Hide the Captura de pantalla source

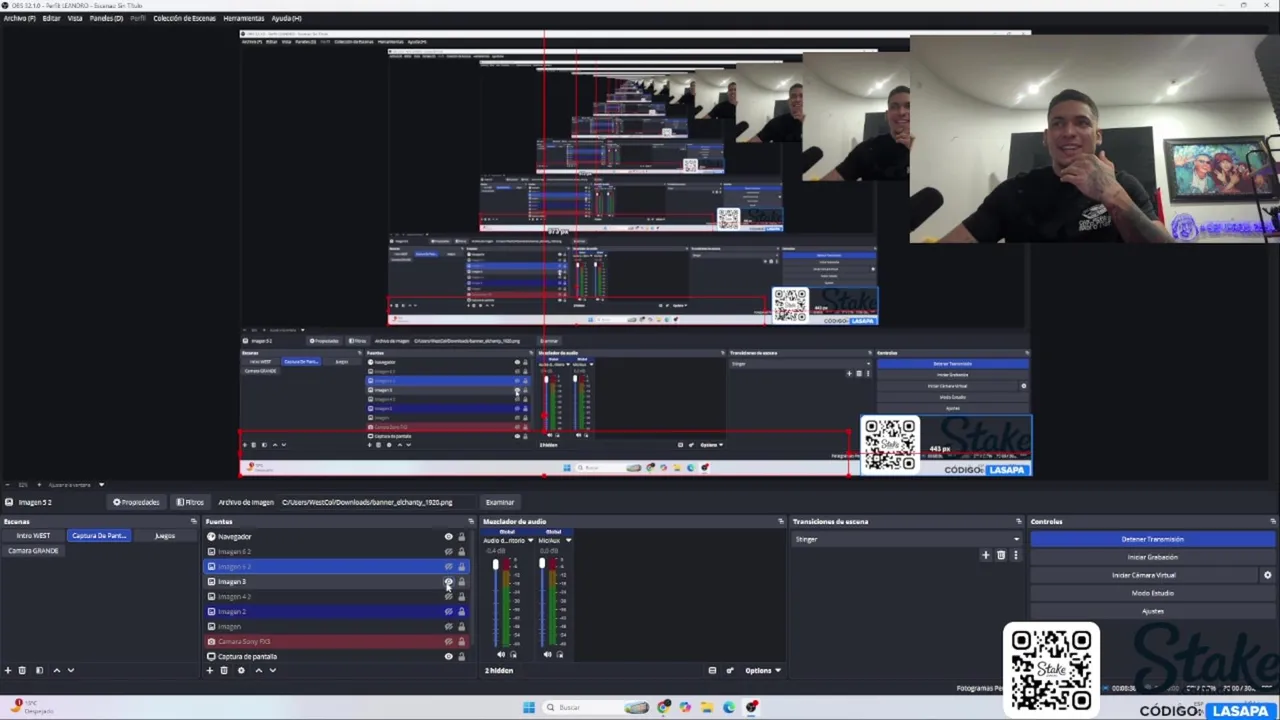click(448, 657)
